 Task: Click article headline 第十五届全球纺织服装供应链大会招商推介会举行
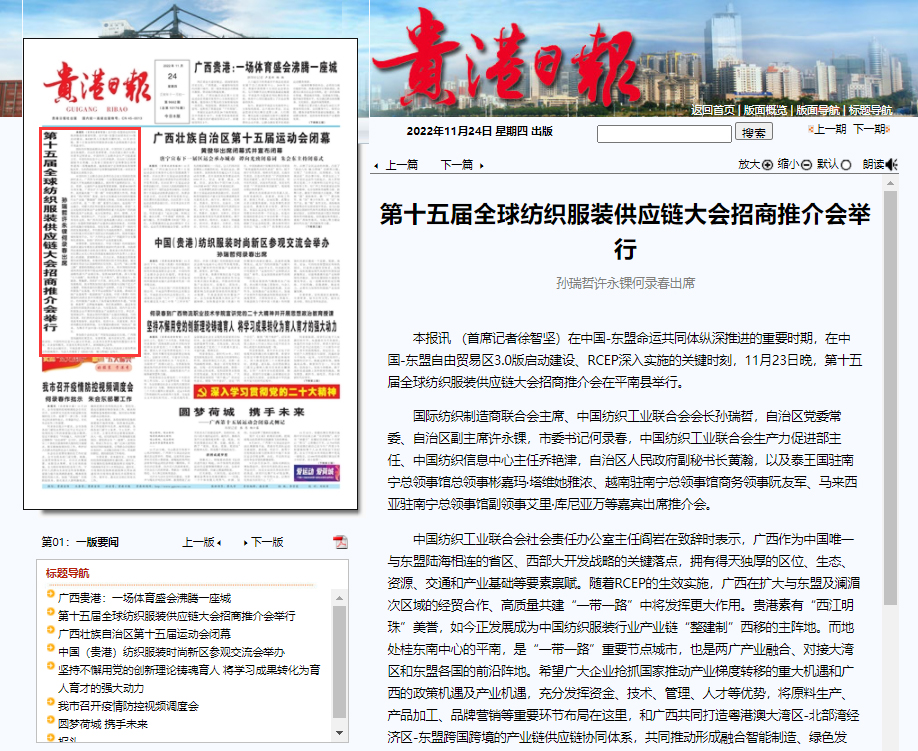pyautogui.click(x=625, y=231)
